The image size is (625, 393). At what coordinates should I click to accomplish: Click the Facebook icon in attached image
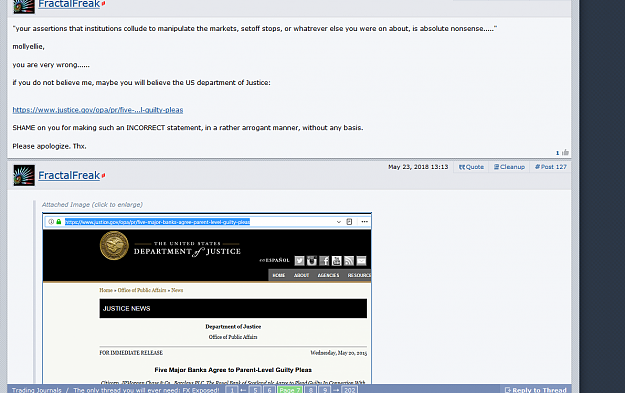pos(324,261)
